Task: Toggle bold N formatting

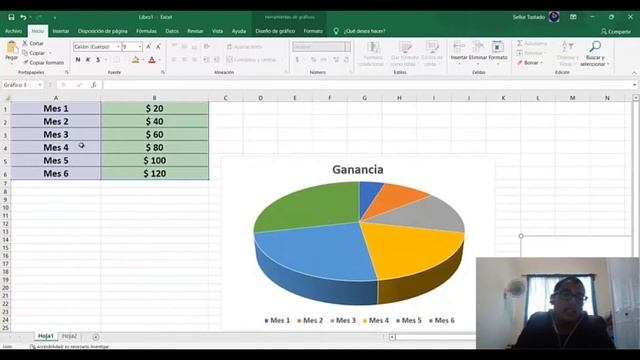Action: (78, 60)
